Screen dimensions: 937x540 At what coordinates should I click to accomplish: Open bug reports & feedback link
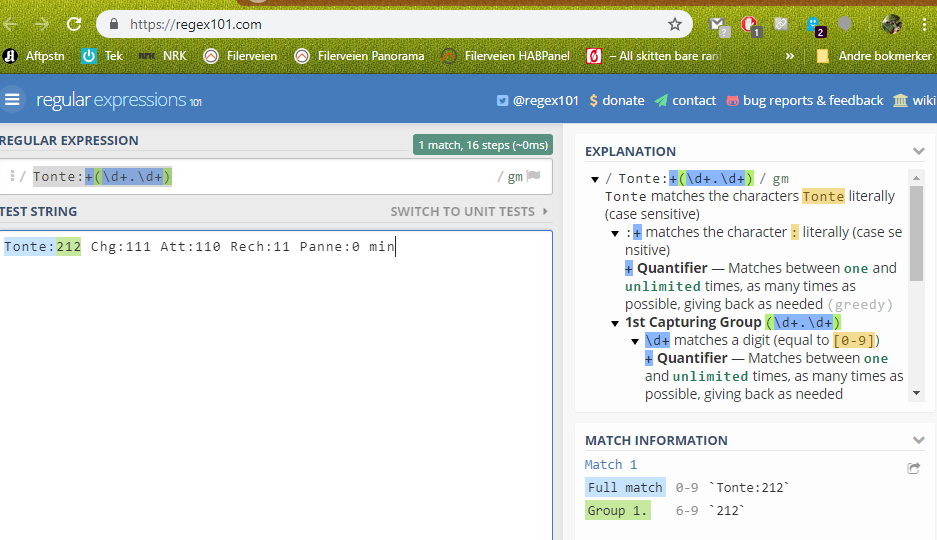[805, 100]
